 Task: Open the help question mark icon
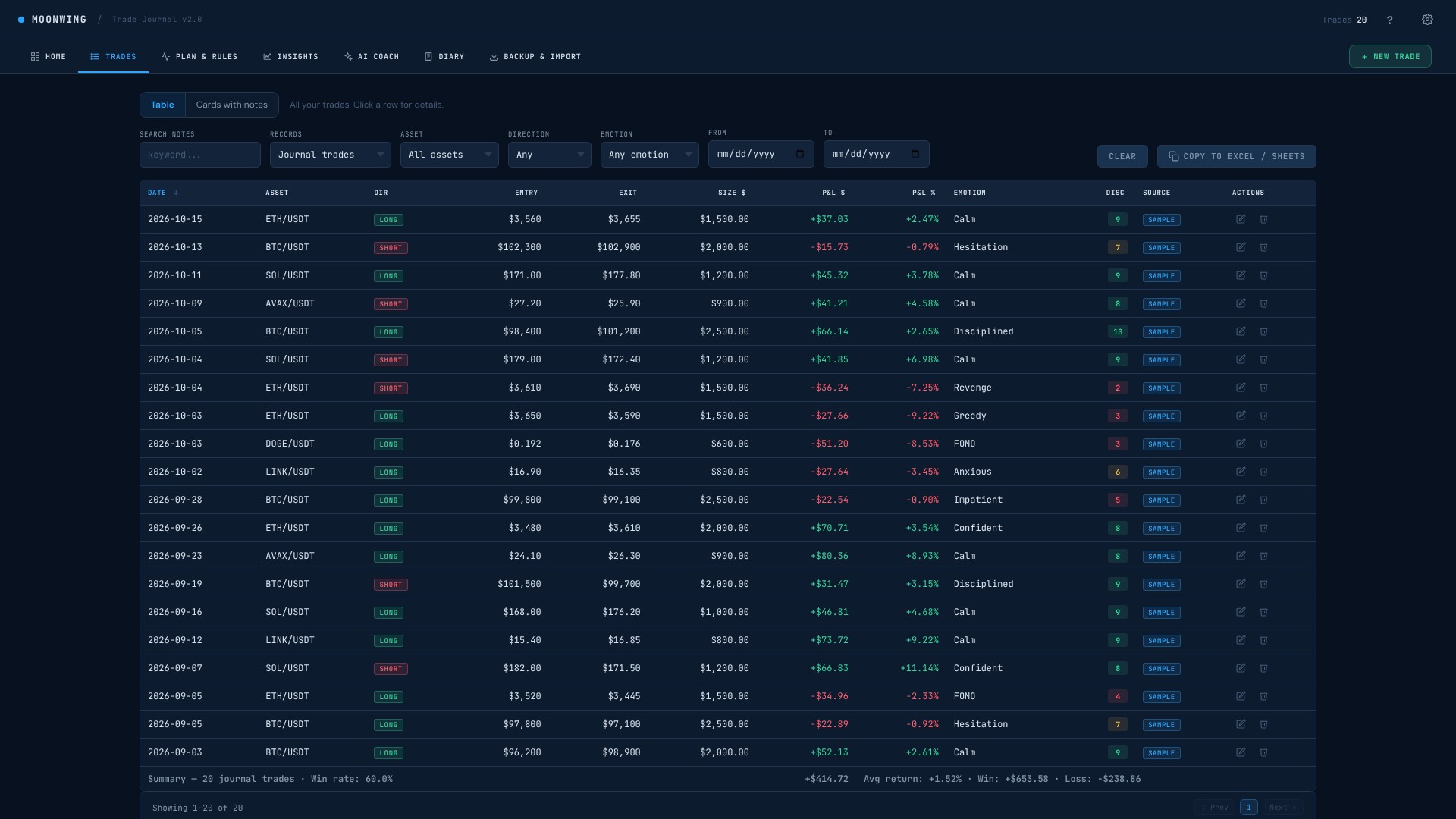coord(1389,20)
